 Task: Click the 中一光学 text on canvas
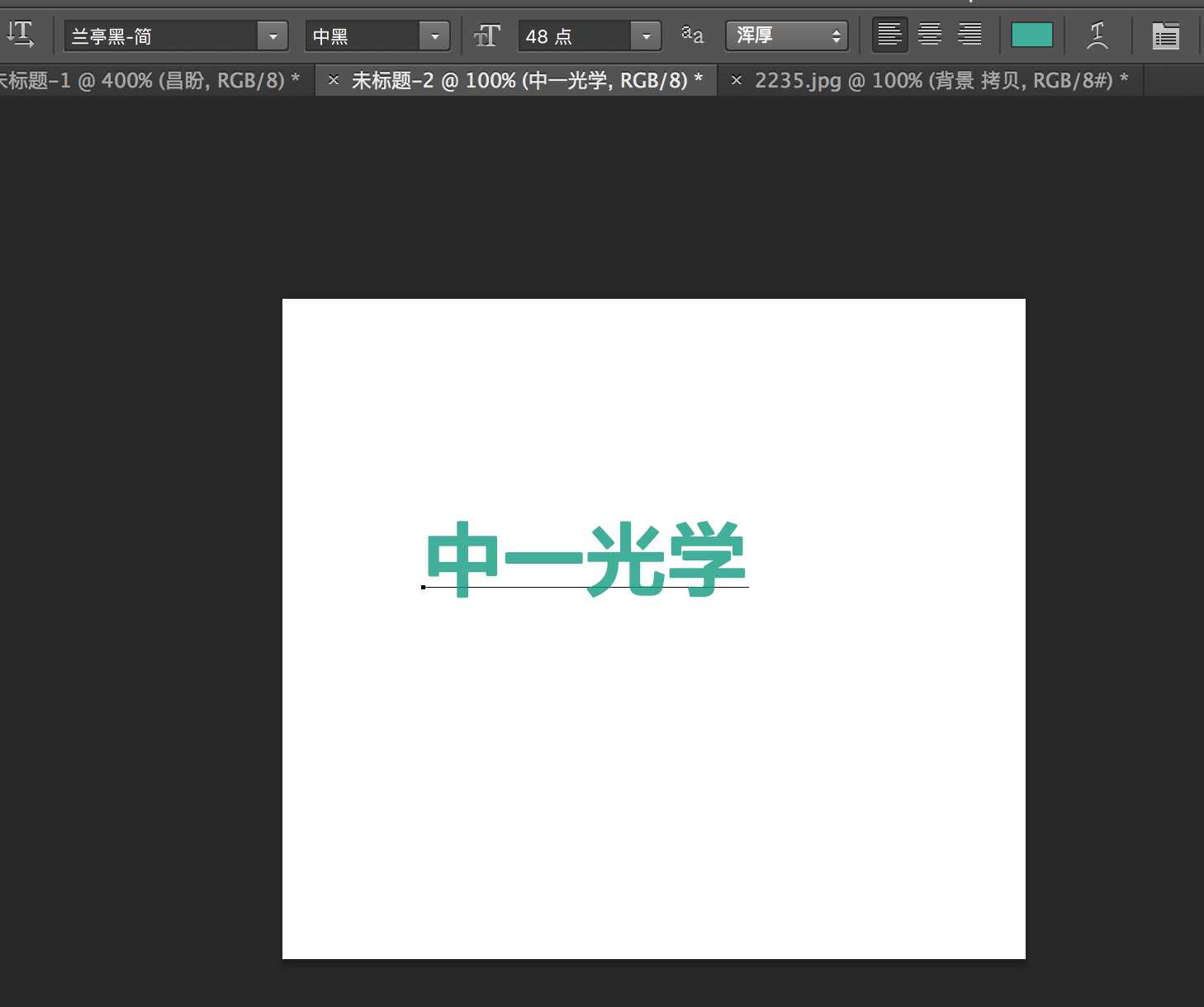tap(586, 559)
